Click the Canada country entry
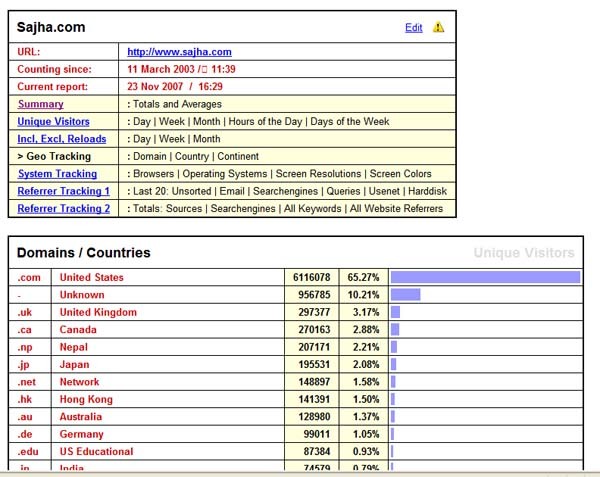This screenshot has width=600, height=477. tap(78, 330)
